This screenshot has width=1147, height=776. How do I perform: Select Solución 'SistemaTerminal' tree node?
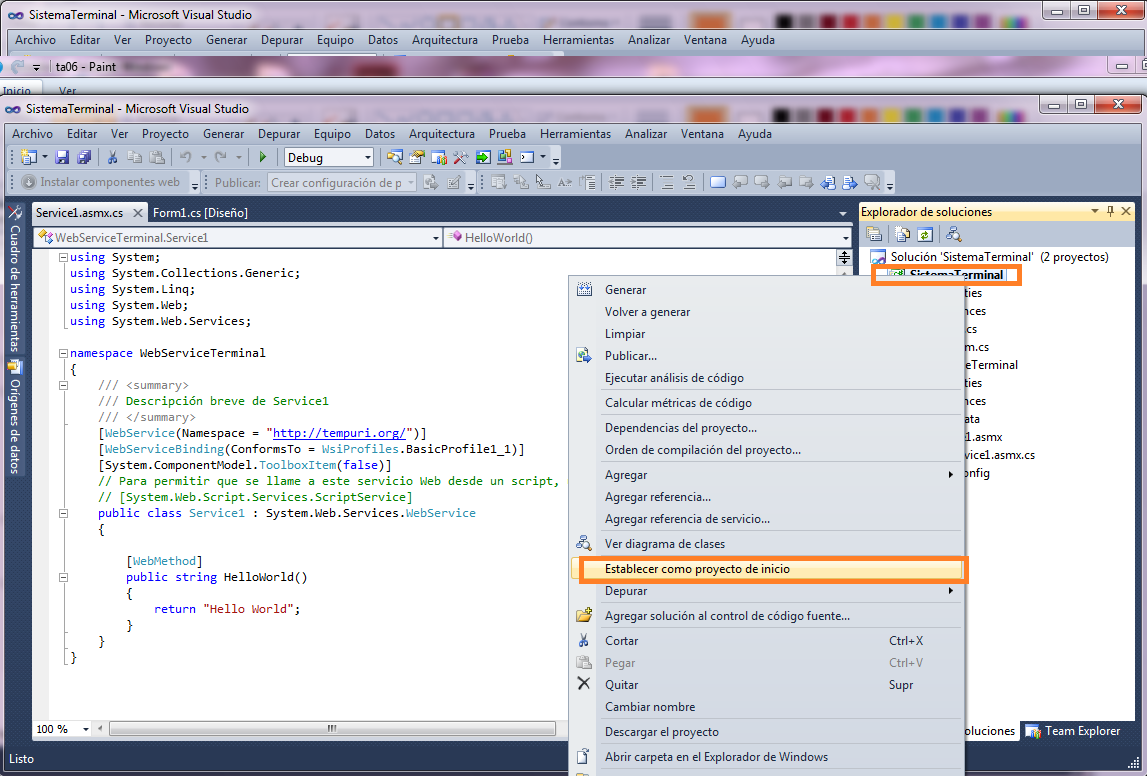[x=990, y=257]
